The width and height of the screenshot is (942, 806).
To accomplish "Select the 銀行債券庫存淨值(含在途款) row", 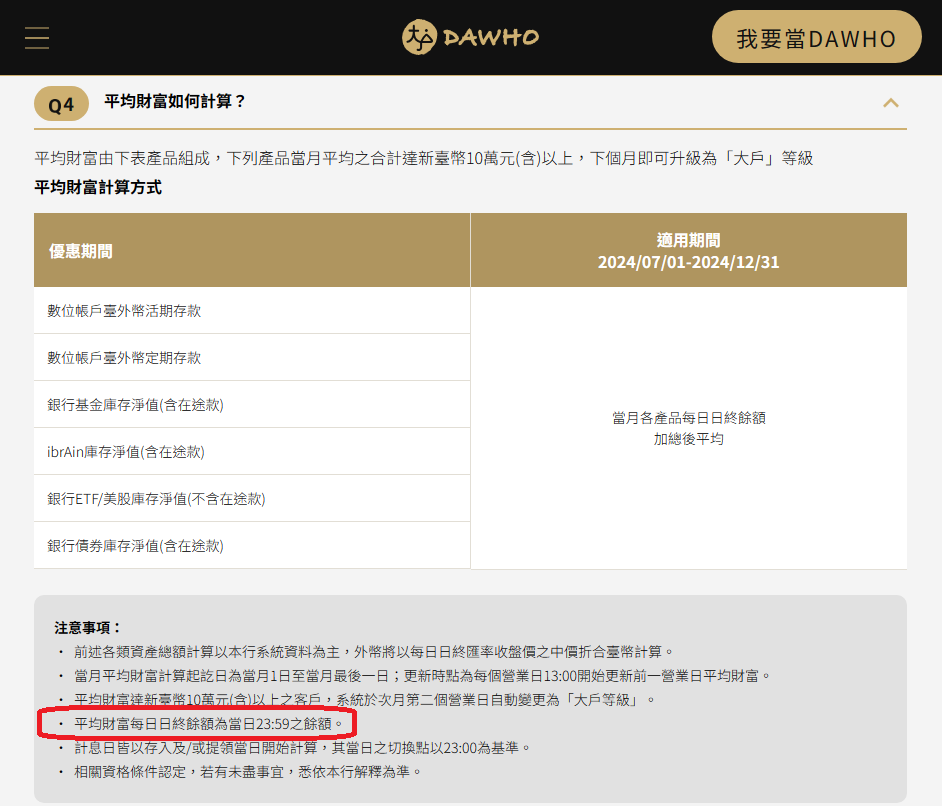I will (135, 546).
